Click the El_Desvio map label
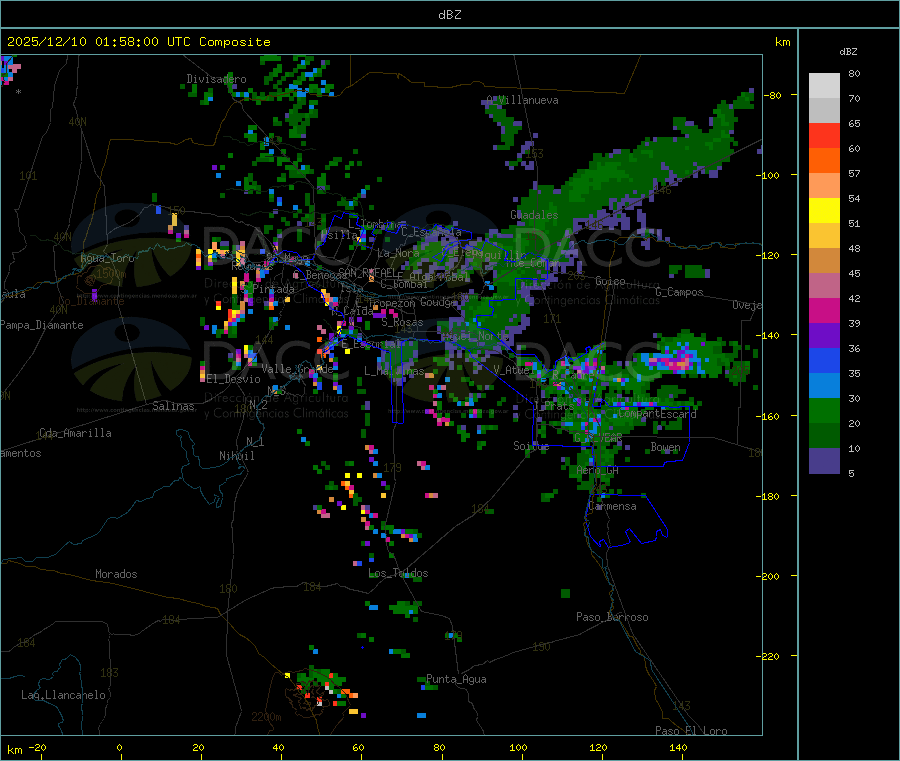 (234, 379)
